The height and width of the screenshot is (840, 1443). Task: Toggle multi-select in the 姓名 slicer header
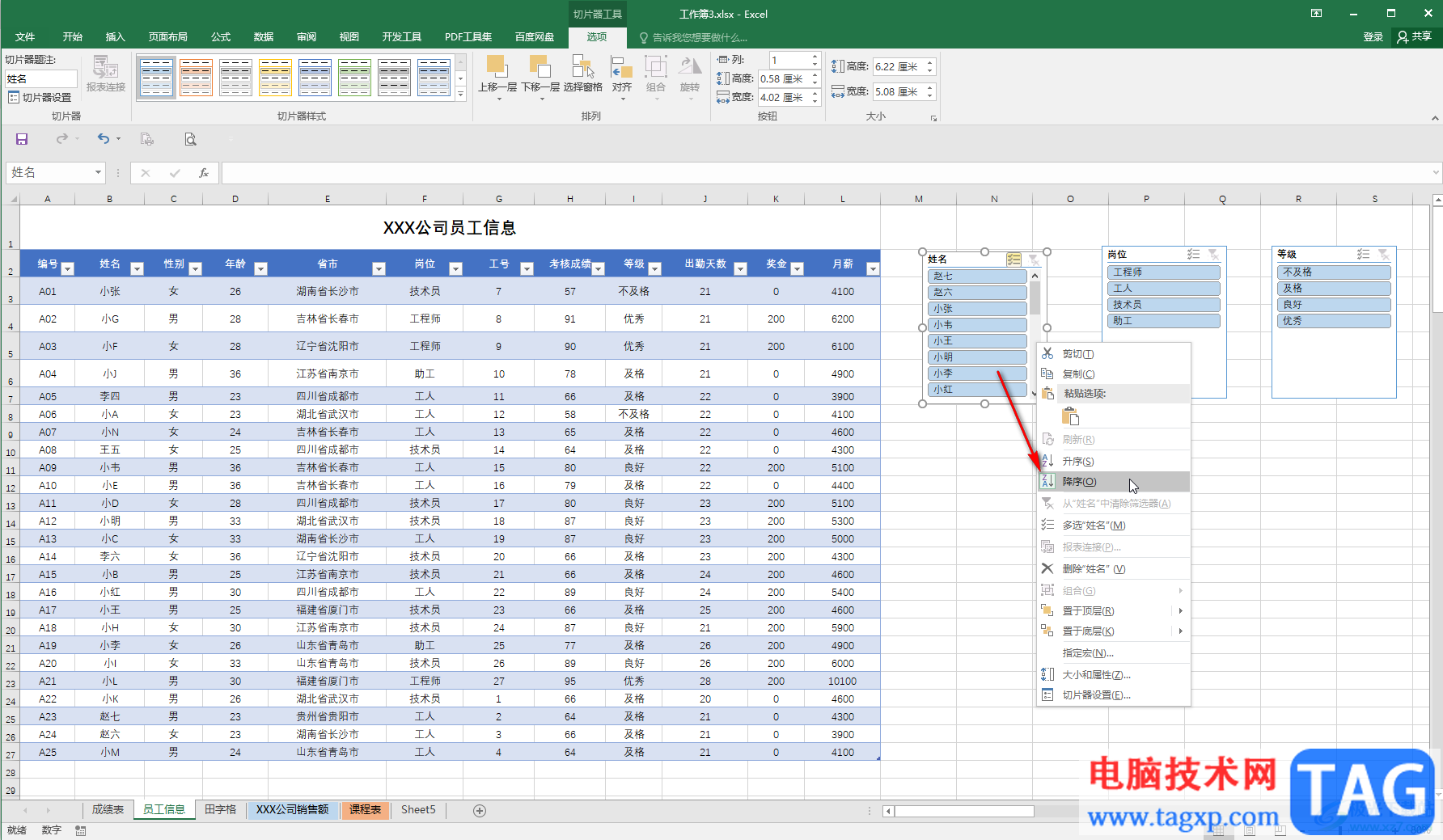pos(1013,260)
